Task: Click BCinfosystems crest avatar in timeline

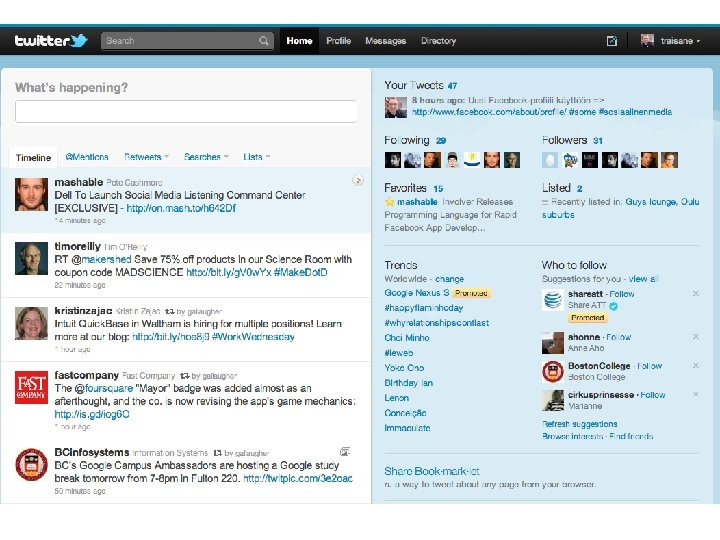Action: pos(31,464)
